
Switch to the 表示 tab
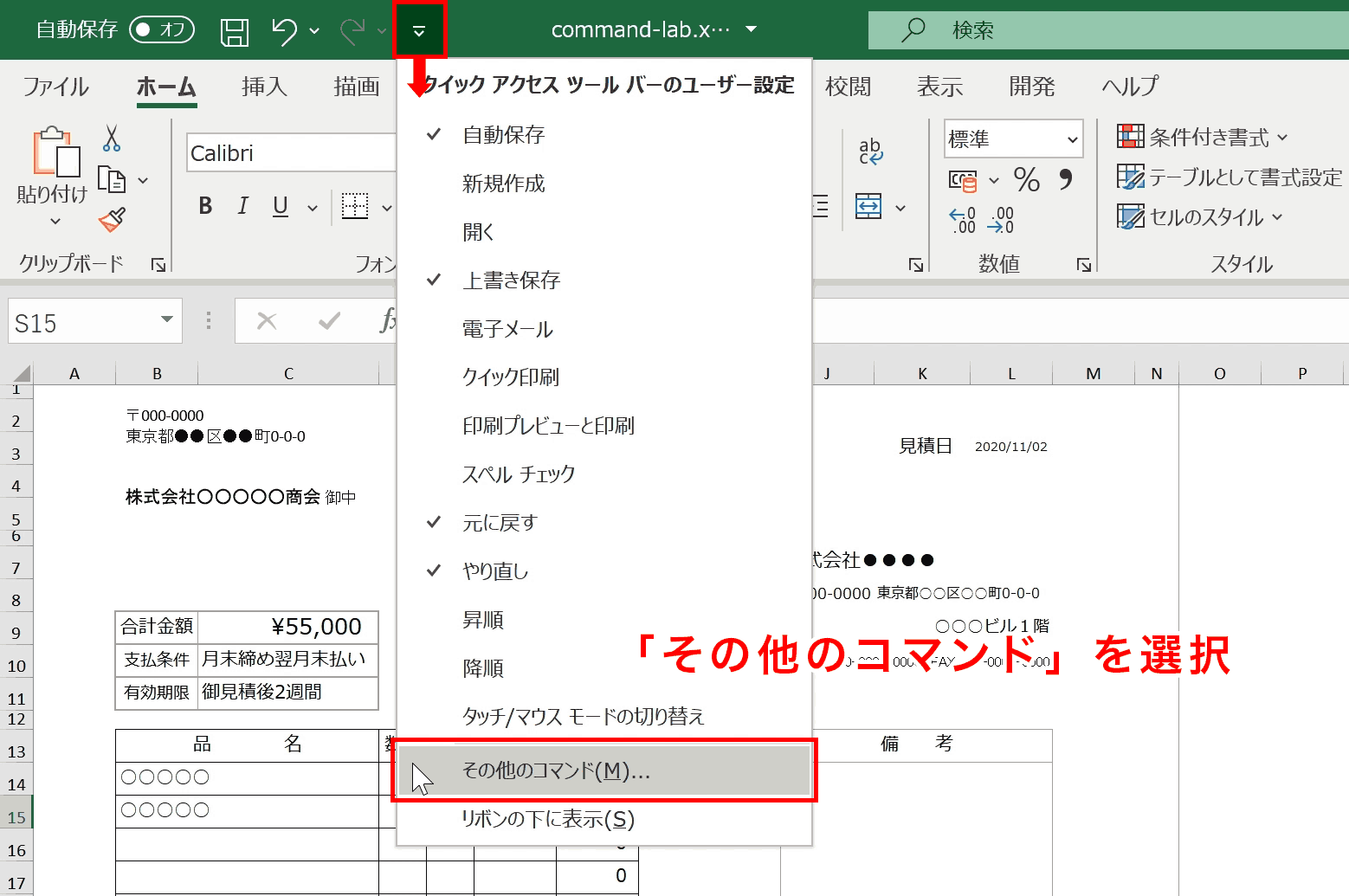click(x=939, y=87)
